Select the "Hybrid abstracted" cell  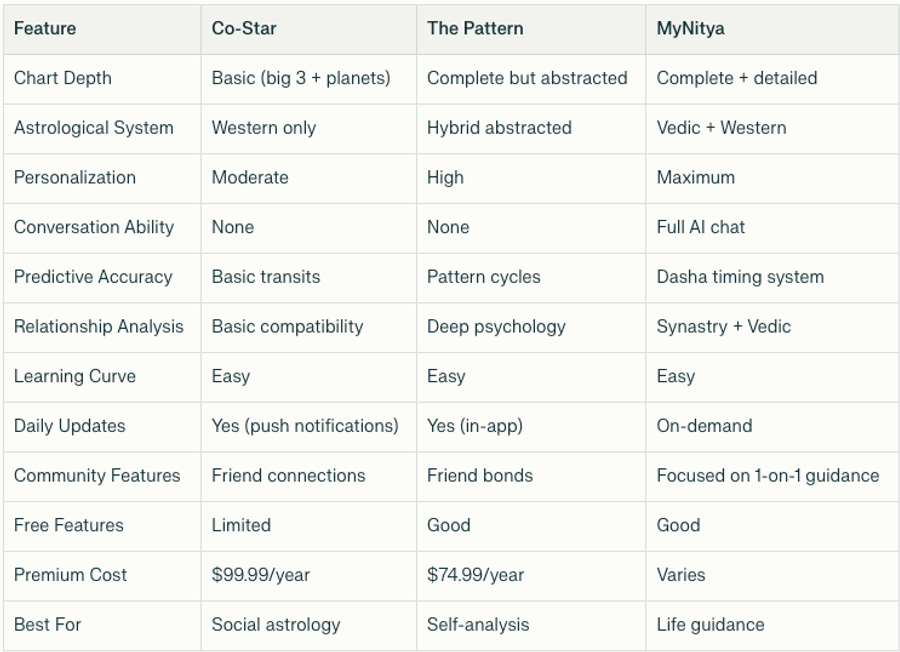tap(499, 128)
